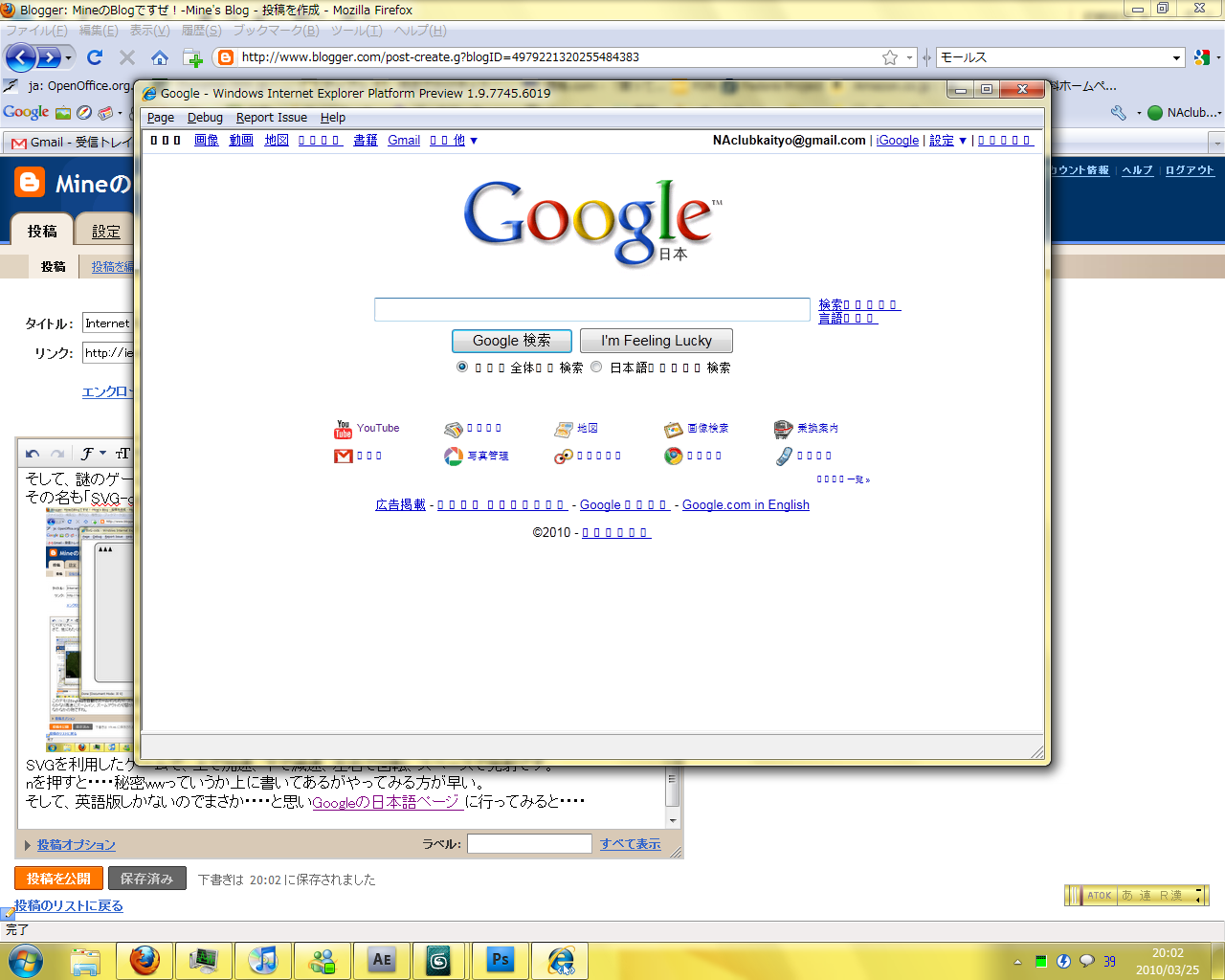Click the Chrome icon on the Google page
The height and width of the screenshot is (980, 1225).
pos(674,457)
